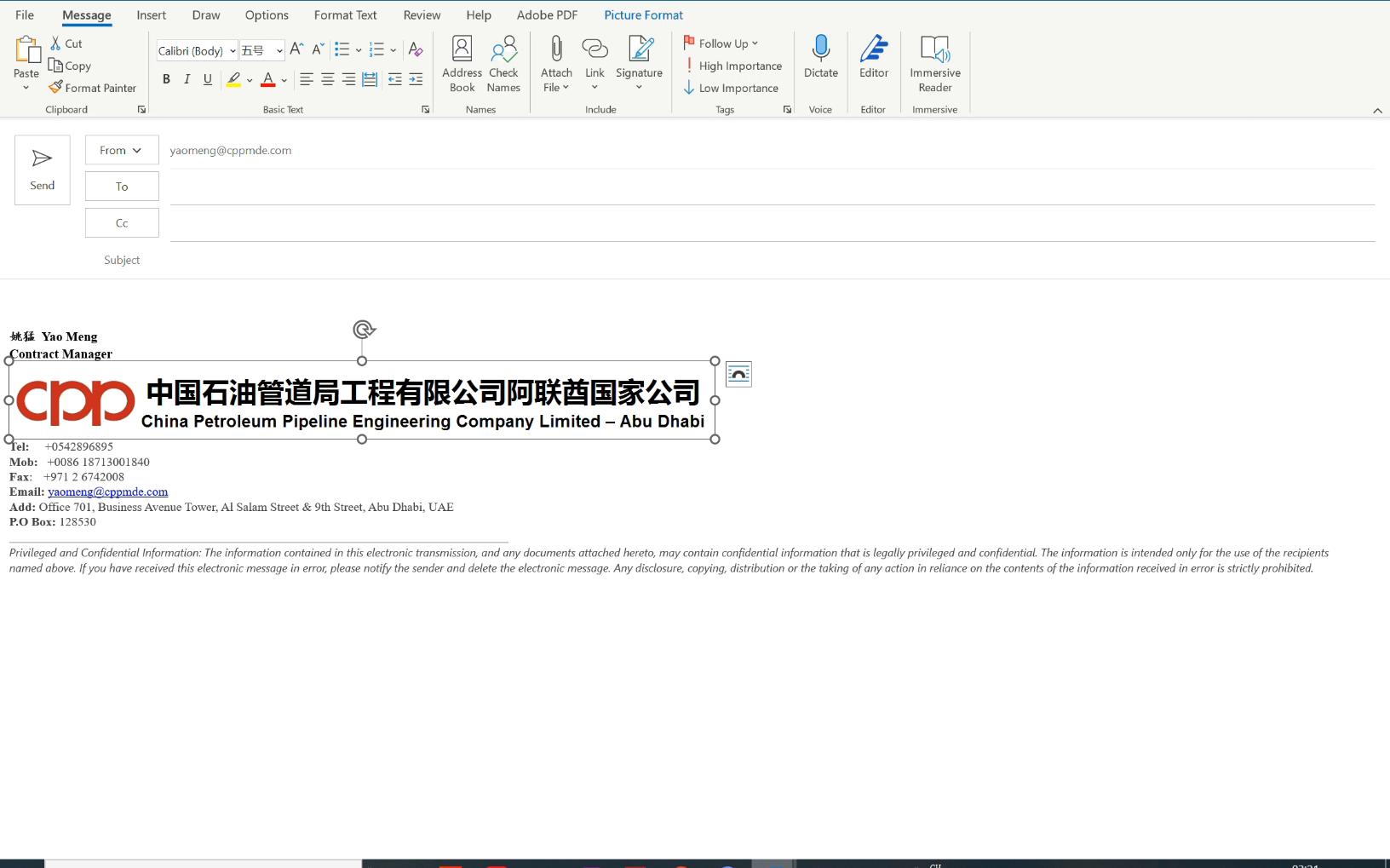Switch to the Picture Format tab

643,14
